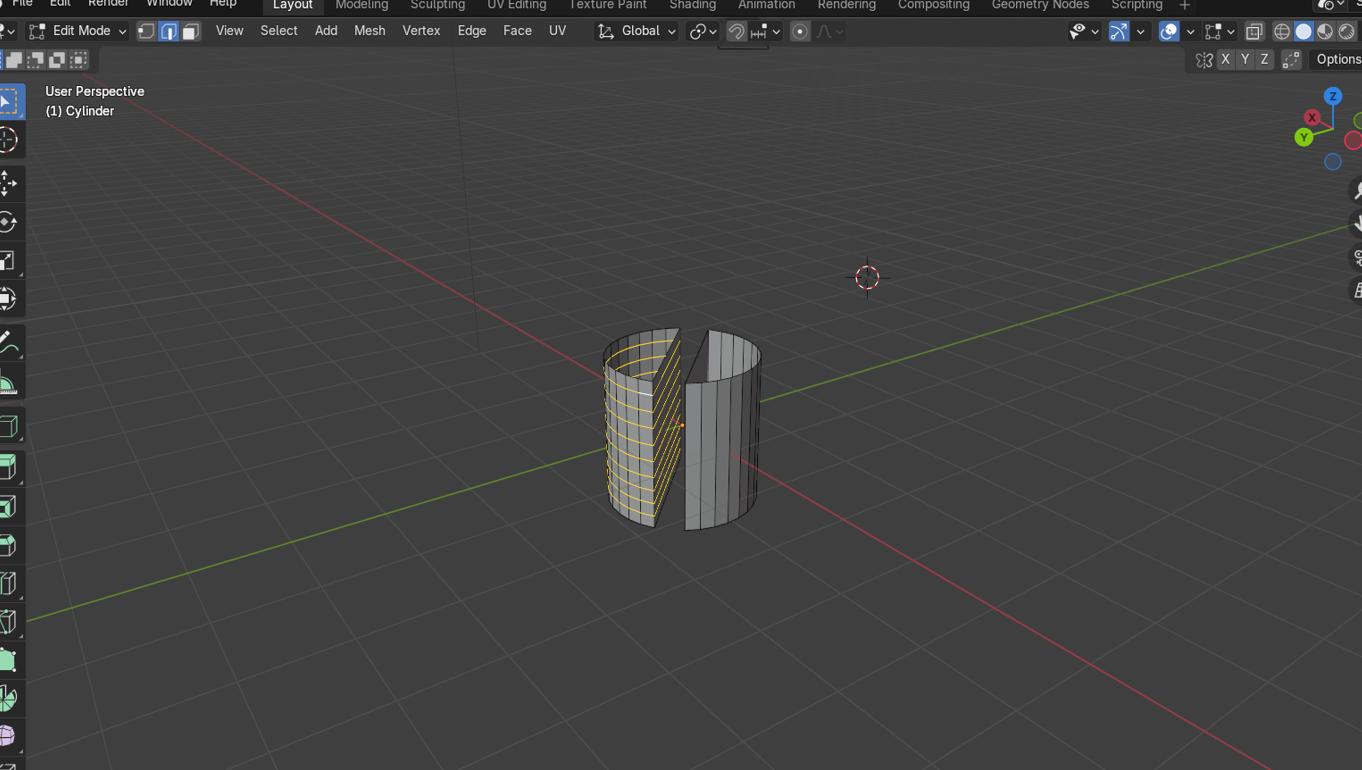Open mesh edit mode overlays dropdown
Image resolution: width=1362 pixels, height=770 pixels.
[x=1220, y=31]
